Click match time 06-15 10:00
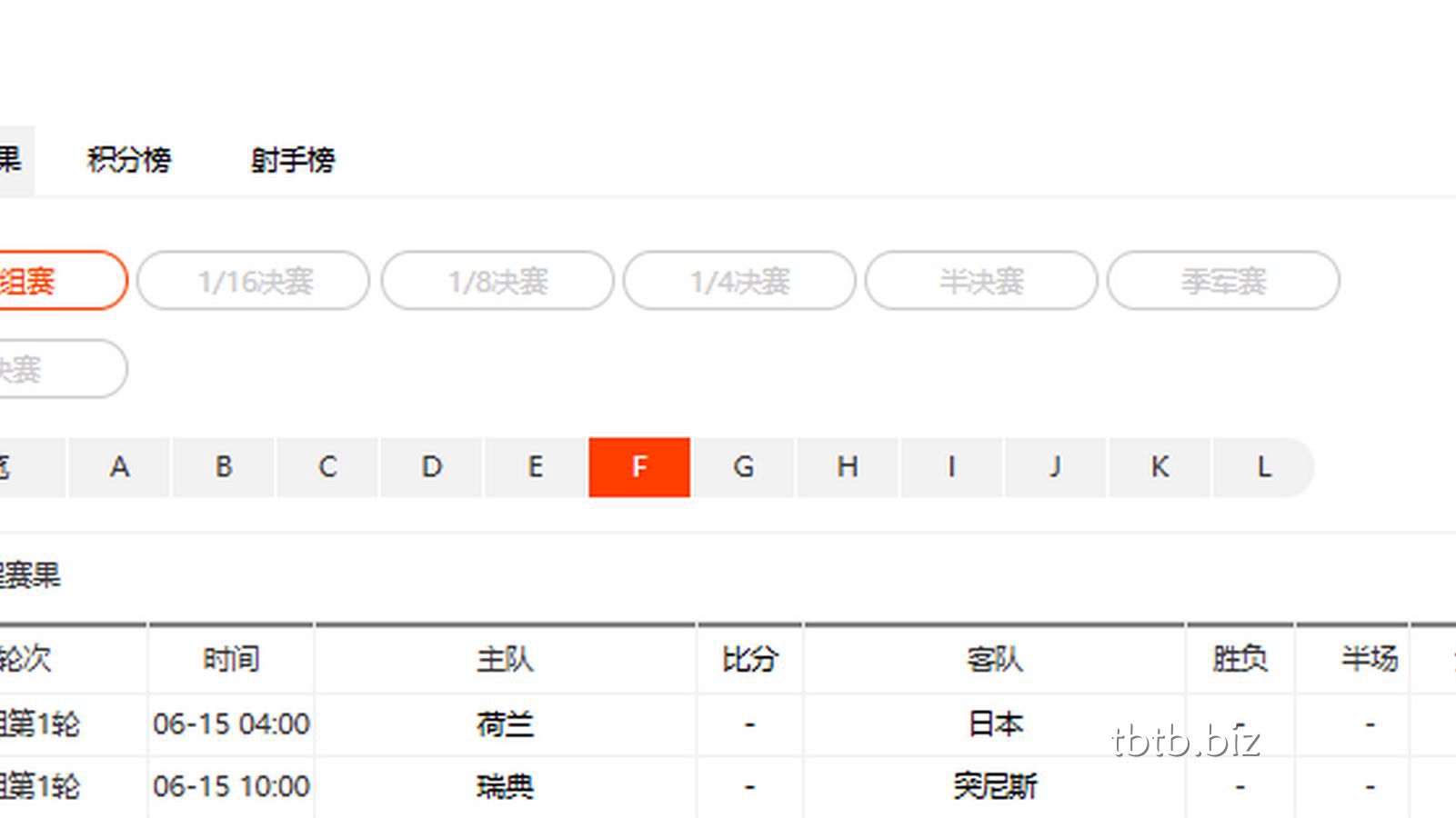Image resolution: width=1456 pixels, height=818 pixels. click(231, 786)
